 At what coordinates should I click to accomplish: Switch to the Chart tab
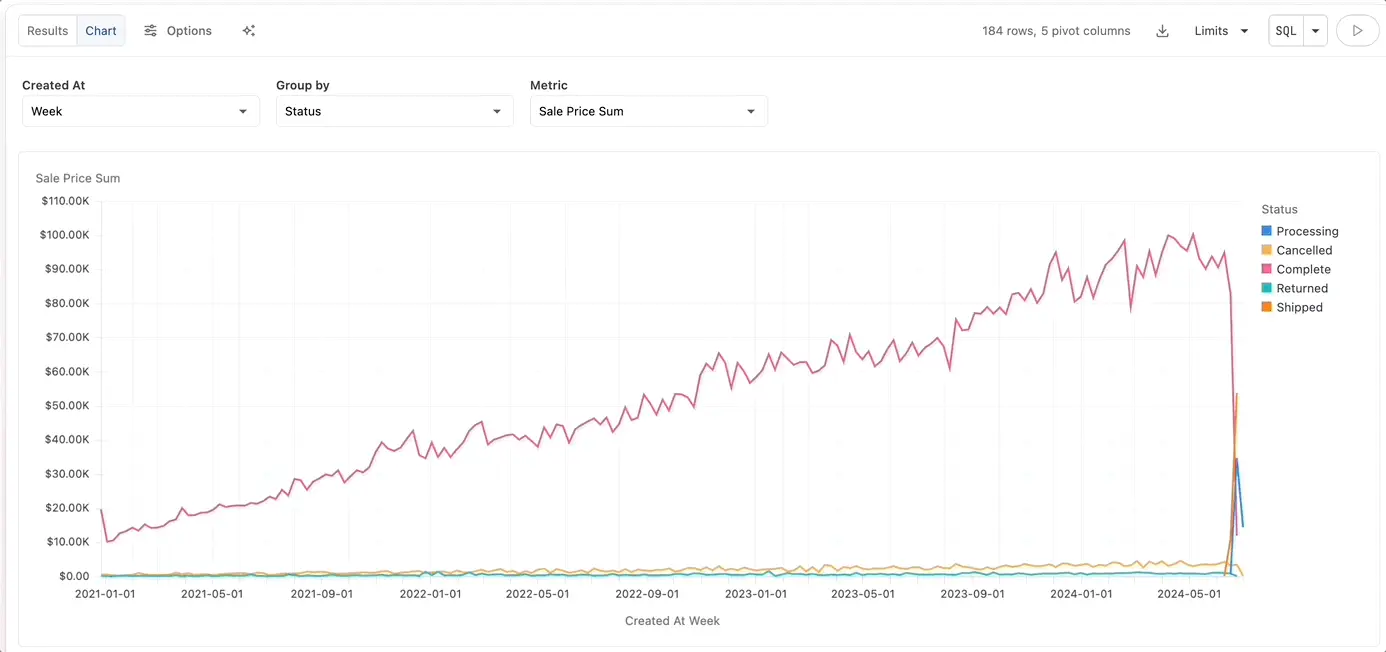101,31
